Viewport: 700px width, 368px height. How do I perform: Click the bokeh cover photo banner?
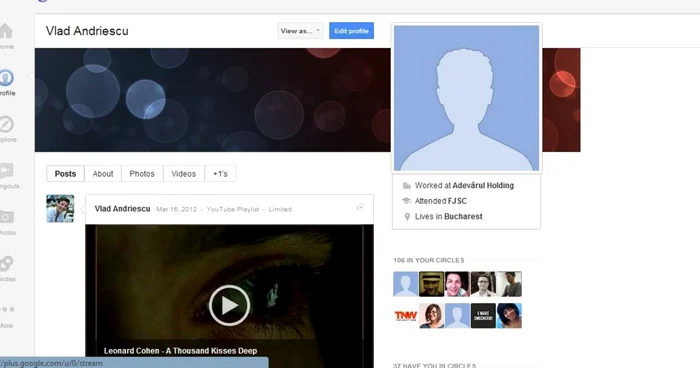212,100
